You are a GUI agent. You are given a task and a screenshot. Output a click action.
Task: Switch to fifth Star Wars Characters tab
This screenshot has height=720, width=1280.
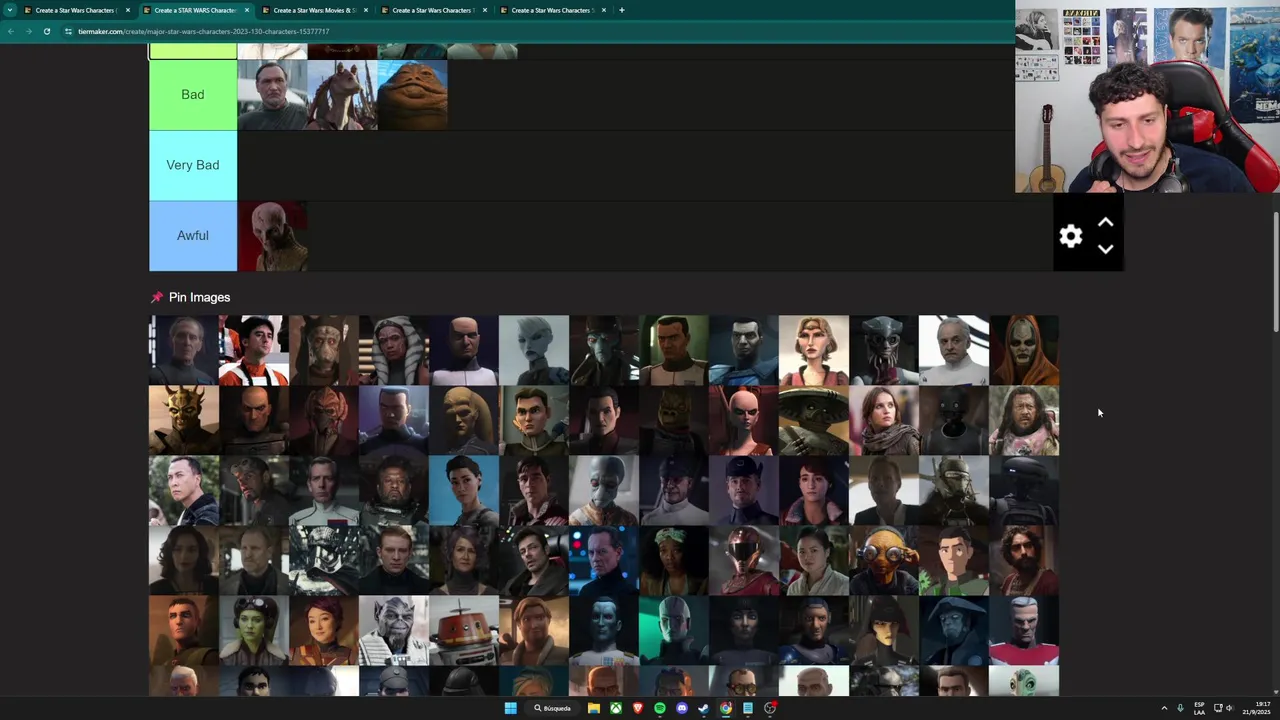tap(552, 10)
